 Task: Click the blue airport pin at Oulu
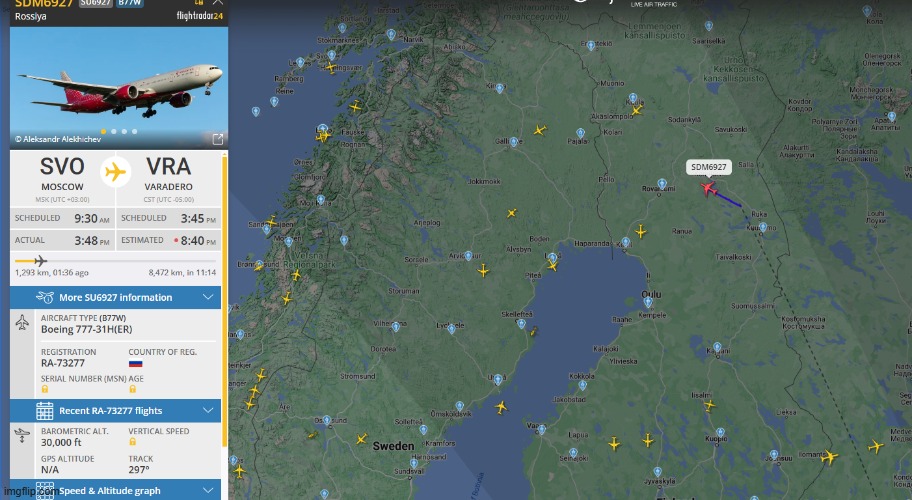click(x=649, y=299)
